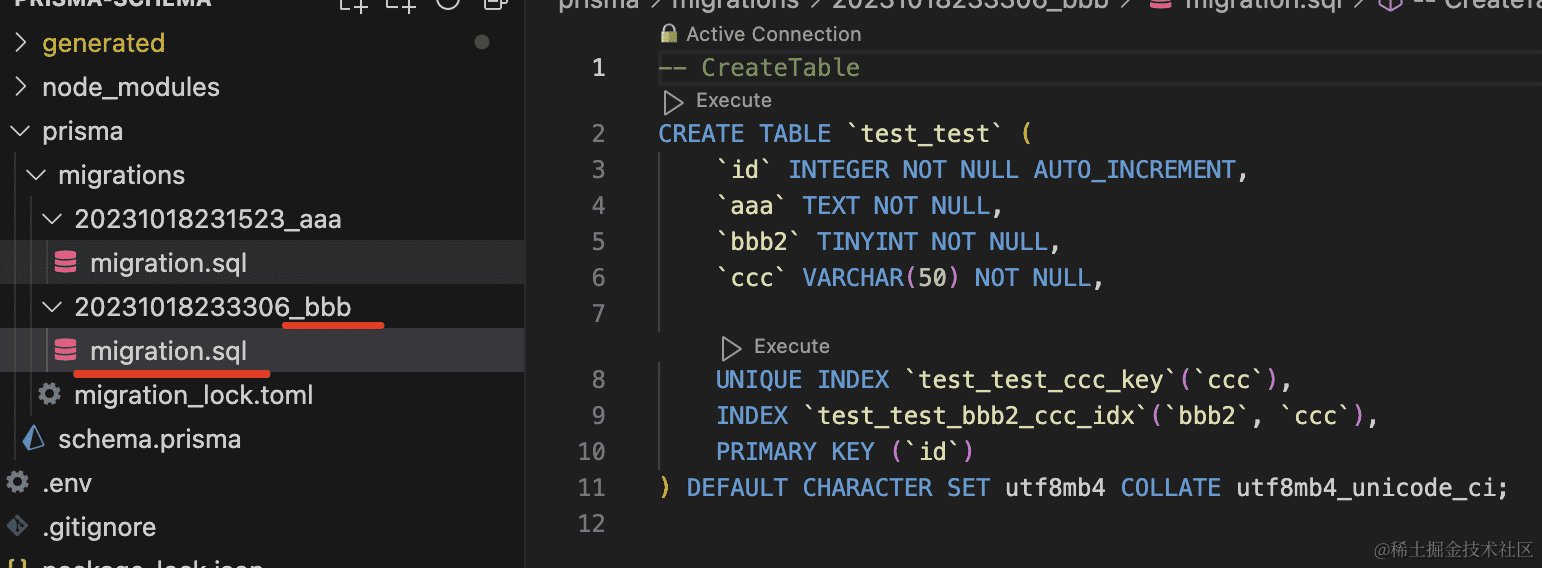Collapse the 20231018233306_bbb folder
This screenshot has width=1542, height=568.
52,306
